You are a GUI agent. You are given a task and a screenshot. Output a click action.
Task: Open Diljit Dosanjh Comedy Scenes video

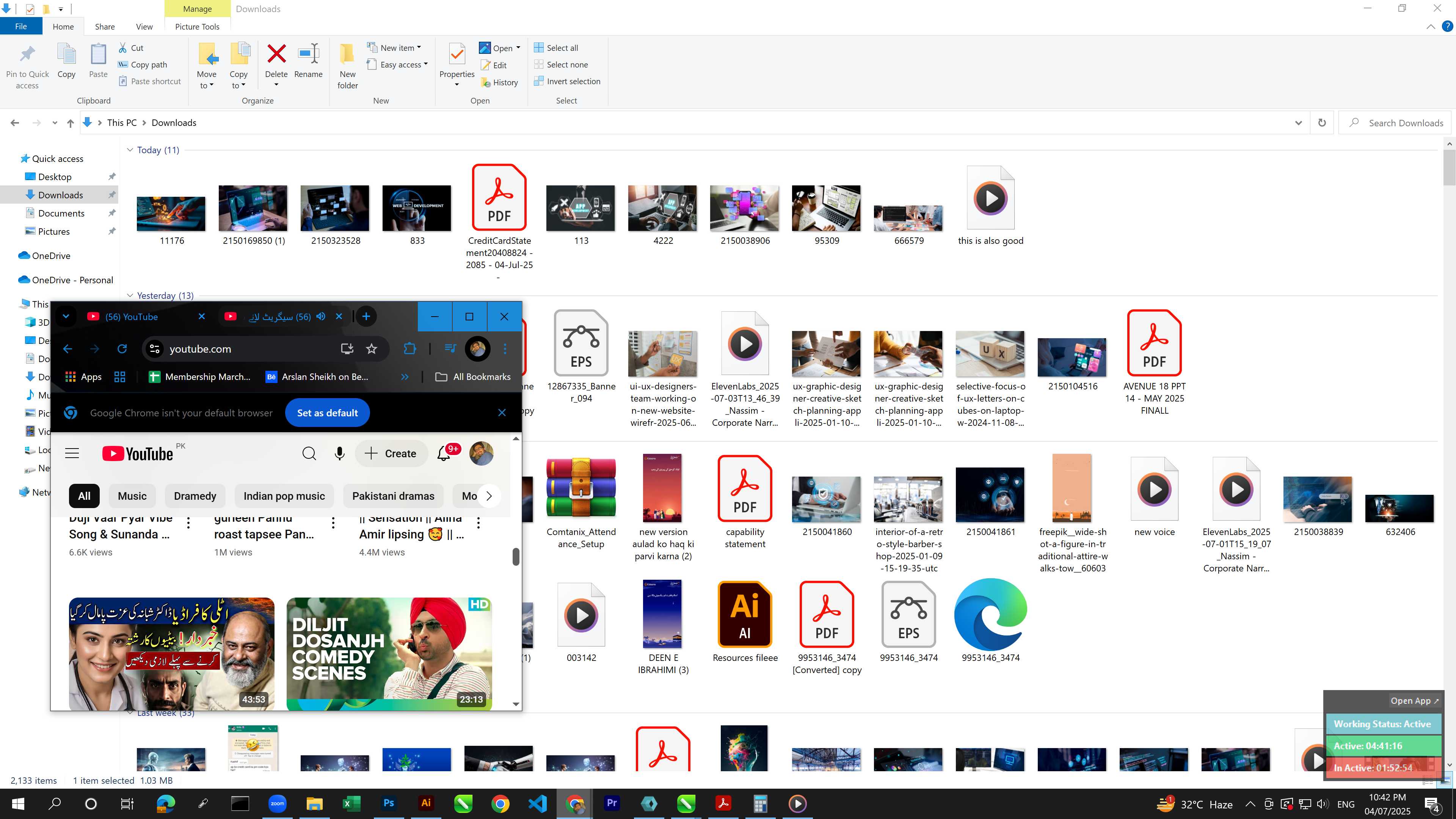[389, 653]
